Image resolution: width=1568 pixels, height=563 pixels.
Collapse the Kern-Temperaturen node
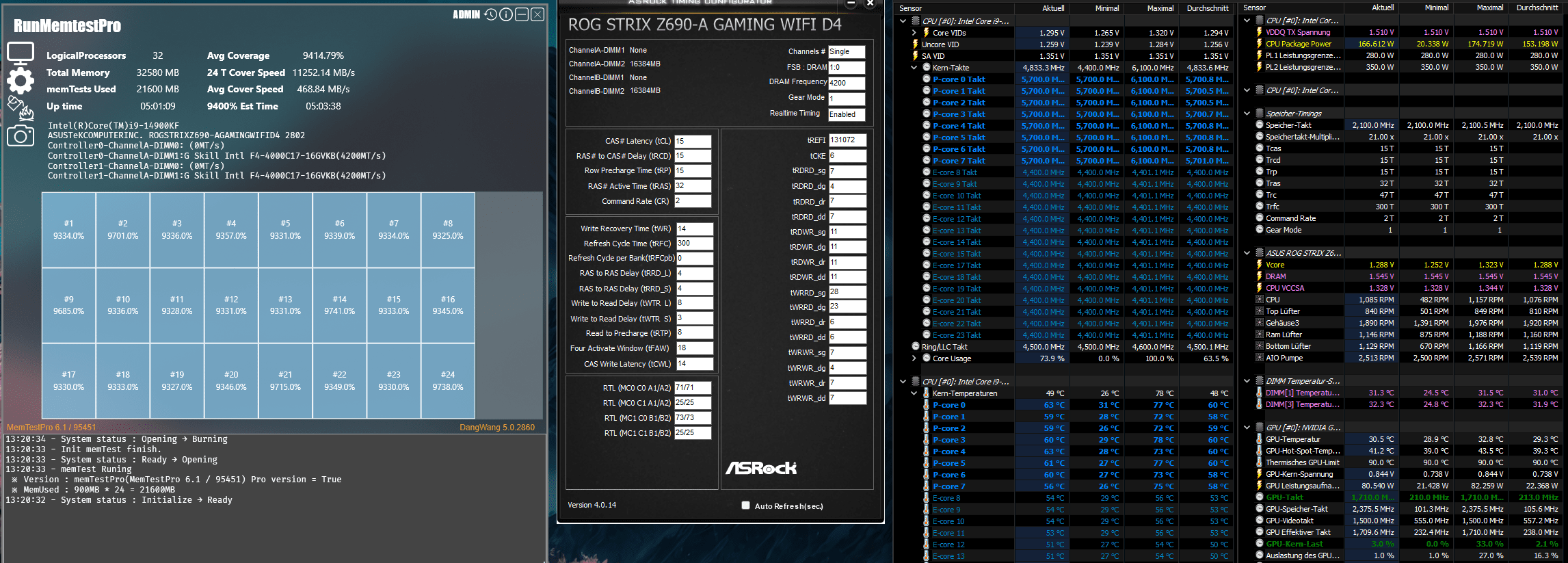click(914, 393)
